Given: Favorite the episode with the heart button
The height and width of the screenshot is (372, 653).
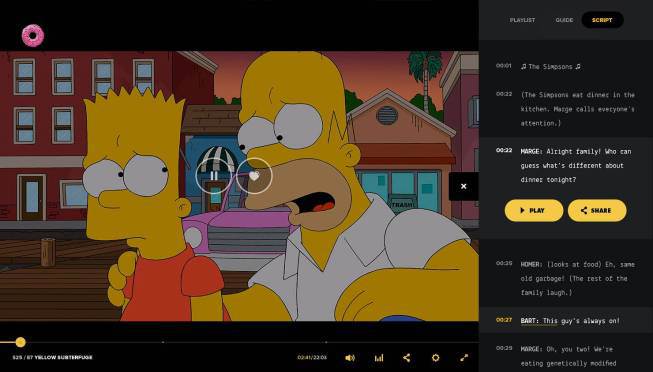Looking at the screenshot, I should pos(254,176).
